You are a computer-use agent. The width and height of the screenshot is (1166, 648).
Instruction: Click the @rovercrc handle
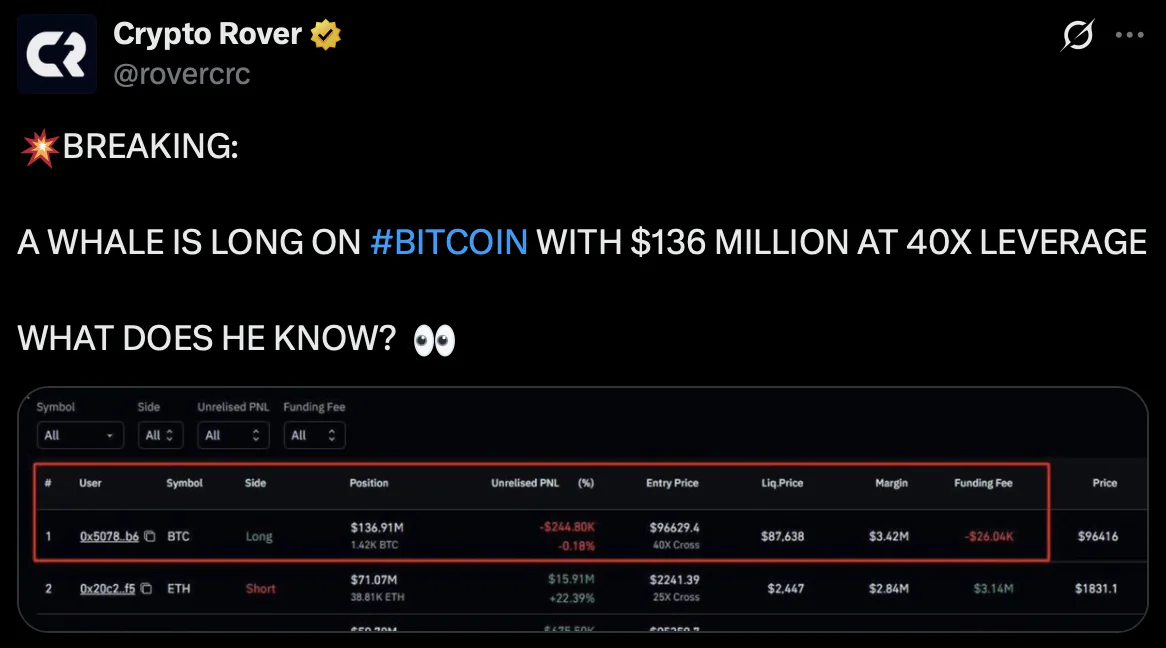pos(181,74)
